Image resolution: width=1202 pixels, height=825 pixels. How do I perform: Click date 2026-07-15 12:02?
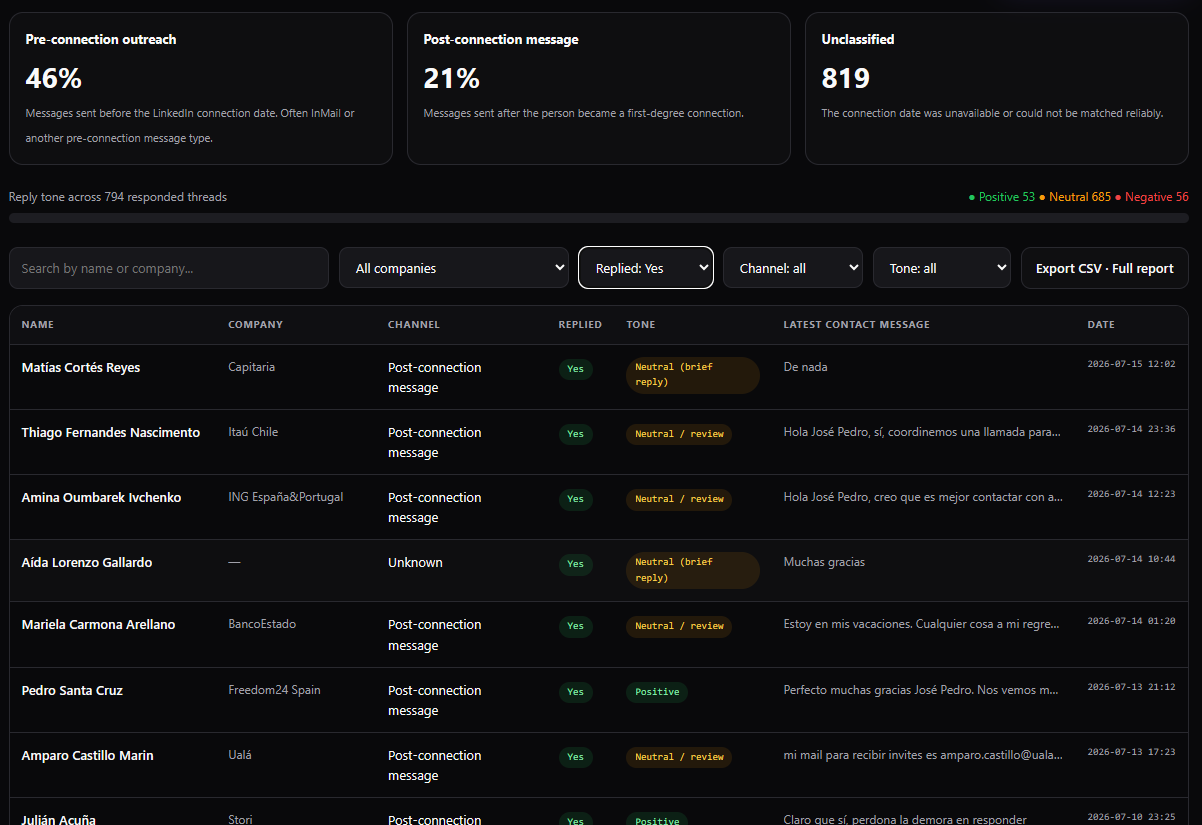pos(1131,364)
